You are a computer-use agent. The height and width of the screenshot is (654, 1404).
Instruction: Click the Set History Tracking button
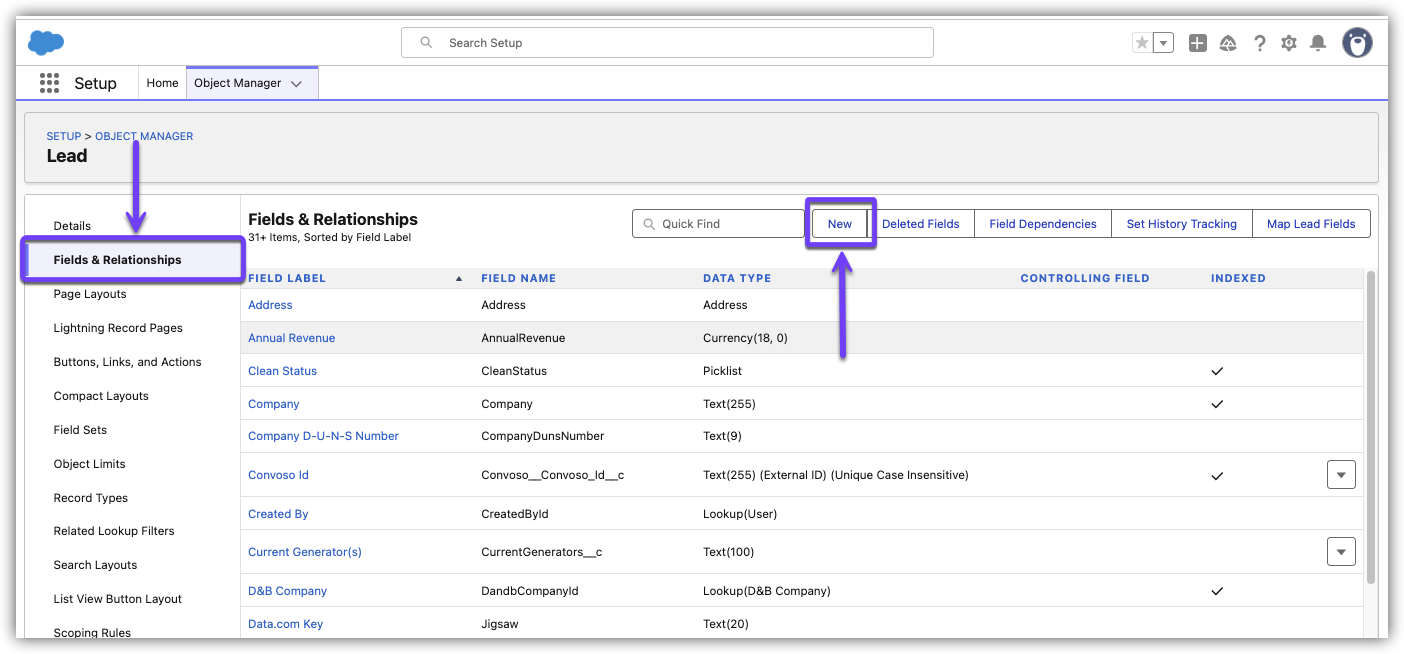click(x=1181, y=224)
